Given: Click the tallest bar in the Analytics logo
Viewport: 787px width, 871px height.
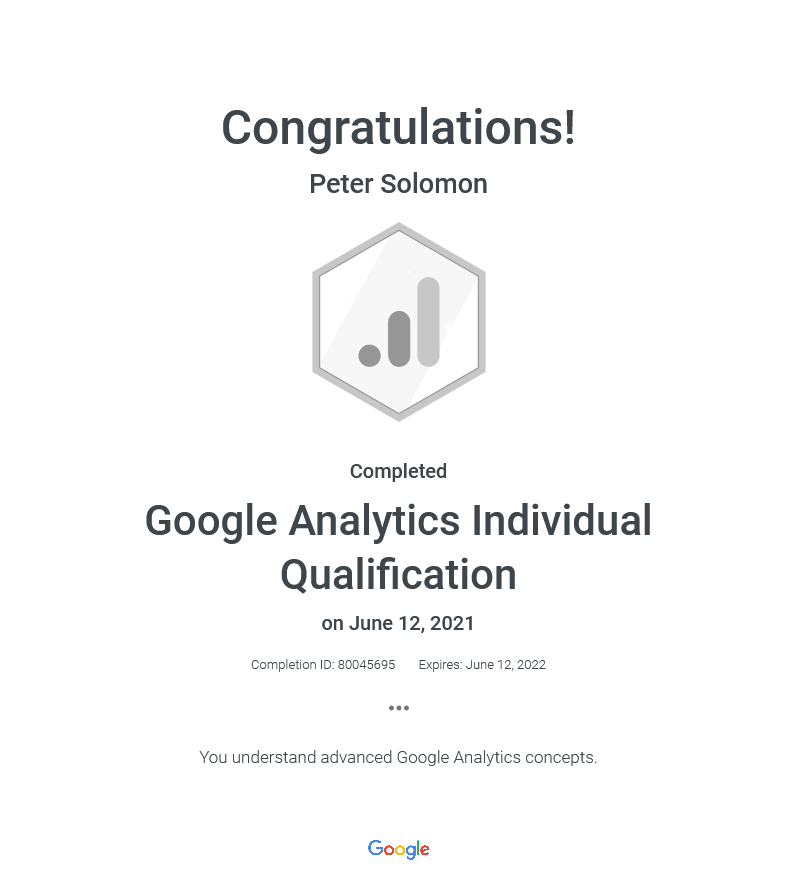Looking at the screenshot, I should 428,322.
